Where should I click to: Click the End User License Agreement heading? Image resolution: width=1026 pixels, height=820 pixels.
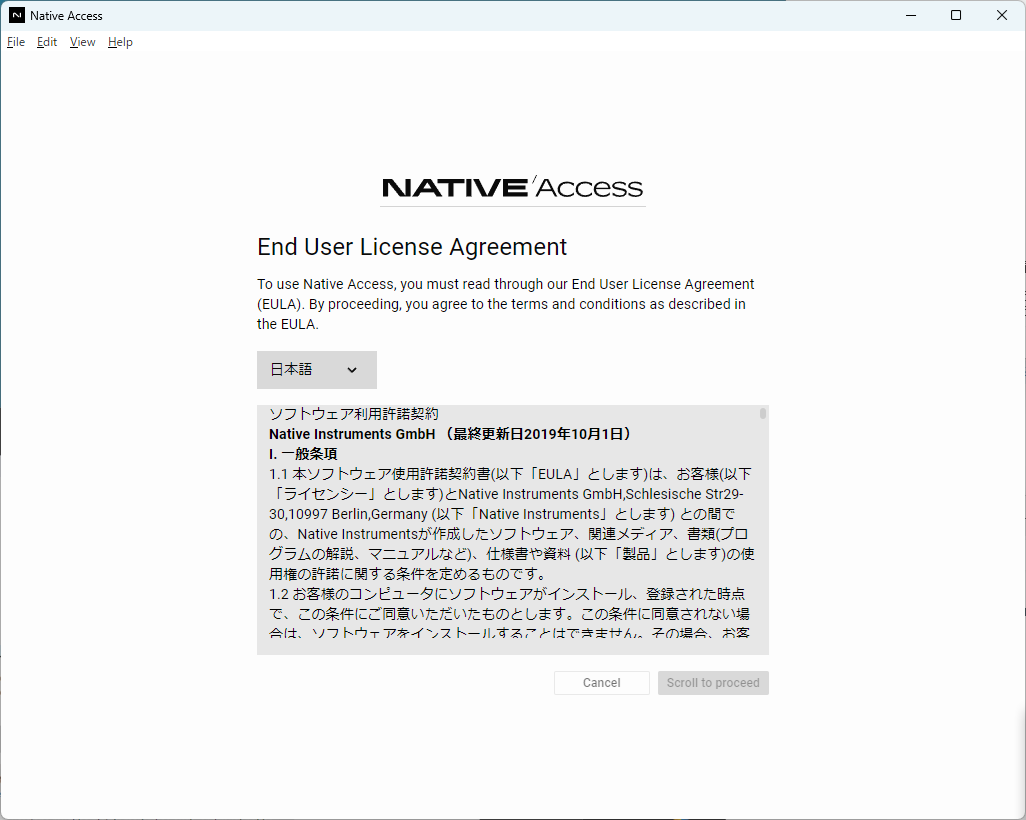[x=412, y=247]
